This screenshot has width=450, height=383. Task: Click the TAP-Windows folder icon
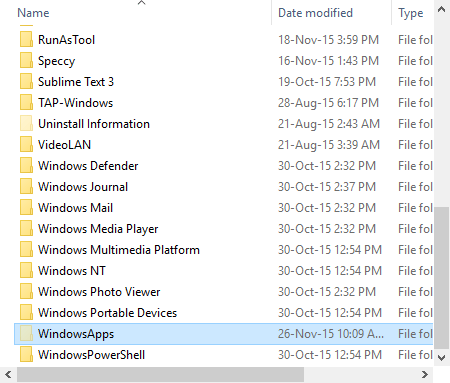[x=26, y=103]
